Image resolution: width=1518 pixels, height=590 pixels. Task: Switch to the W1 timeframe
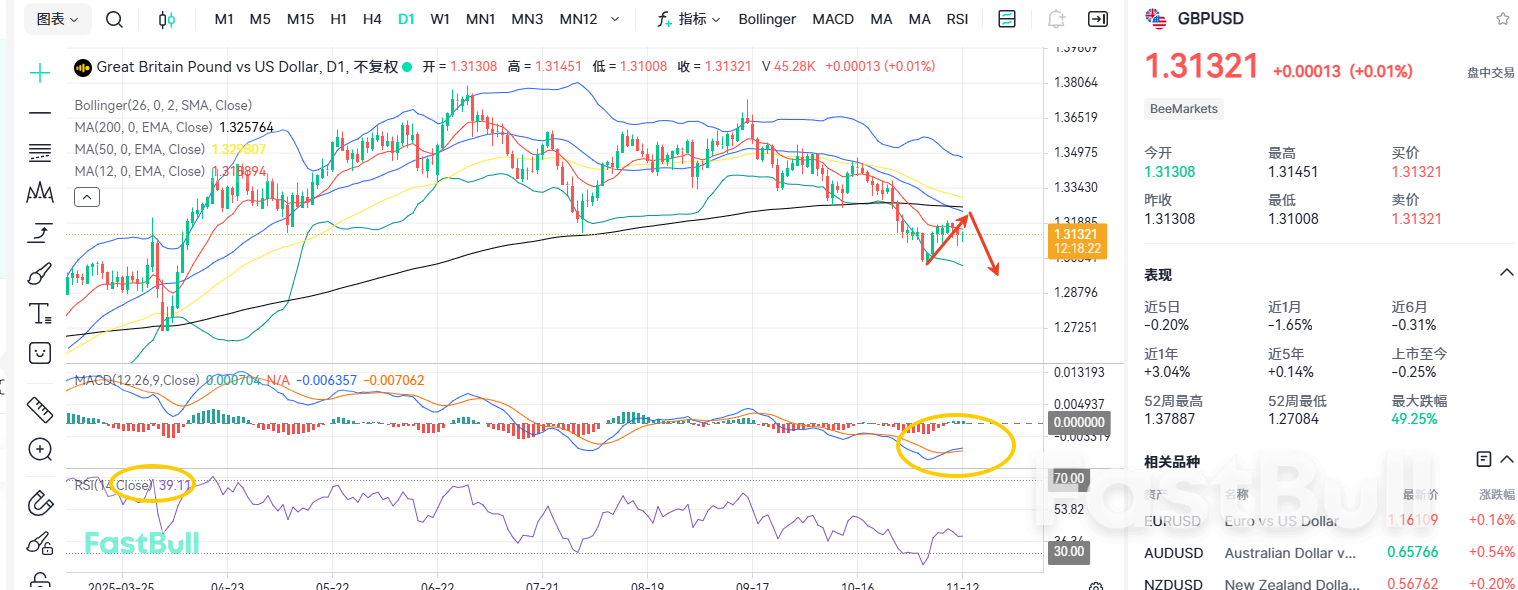[x=440, y=19]
